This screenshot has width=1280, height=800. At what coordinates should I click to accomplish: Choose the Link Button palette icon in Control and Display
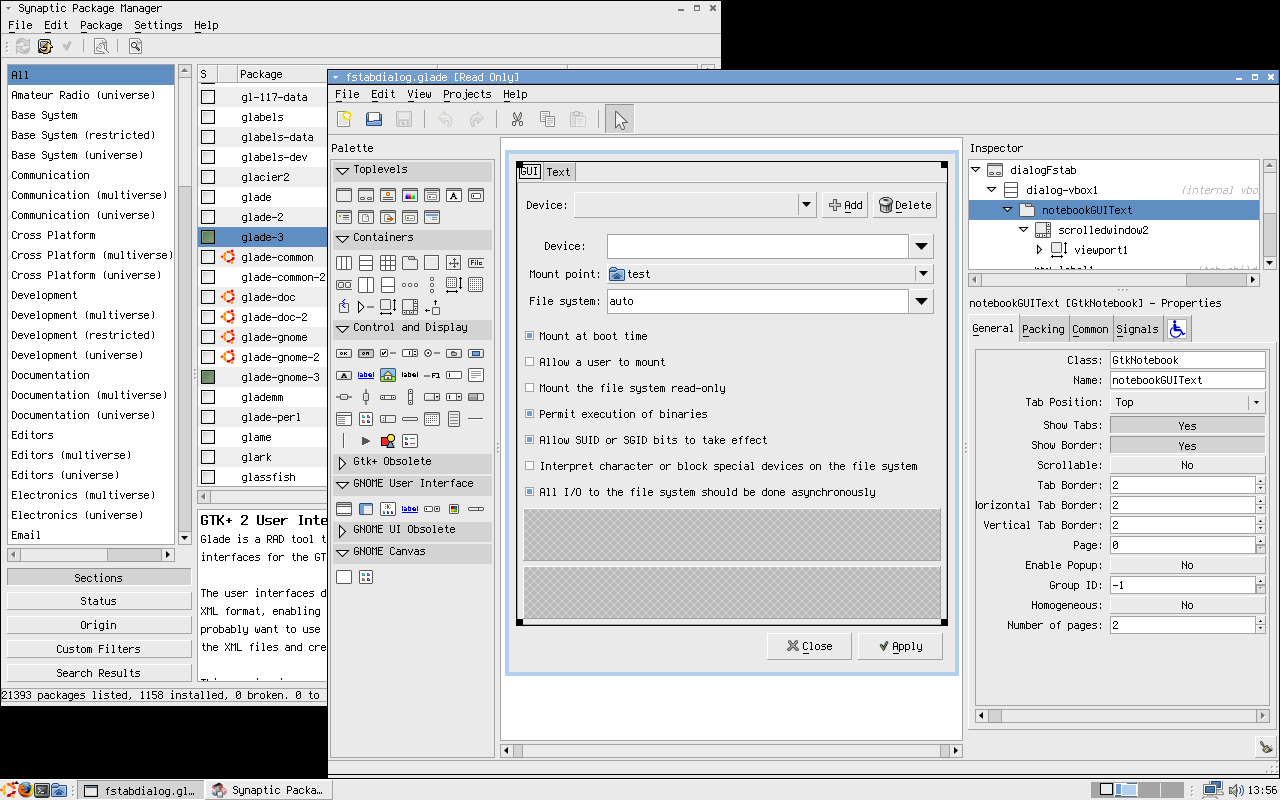click(x=366, y=375)
